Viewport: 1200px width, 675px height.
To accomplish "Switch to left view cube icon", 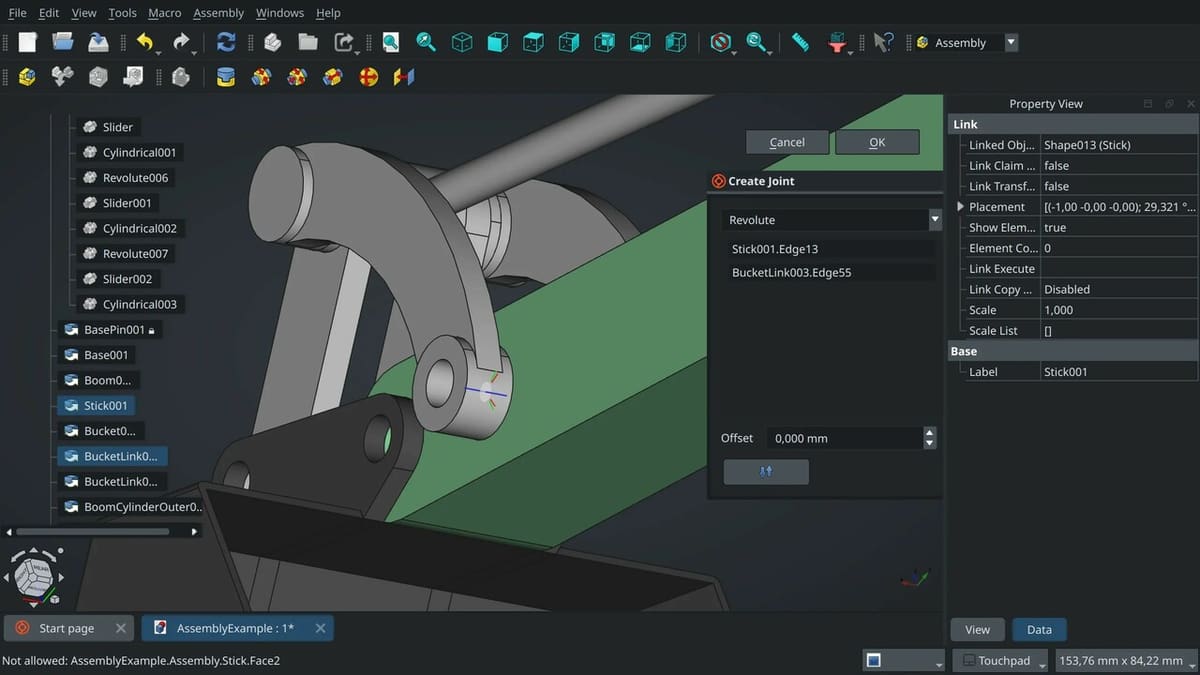I will tap(676, 42).
